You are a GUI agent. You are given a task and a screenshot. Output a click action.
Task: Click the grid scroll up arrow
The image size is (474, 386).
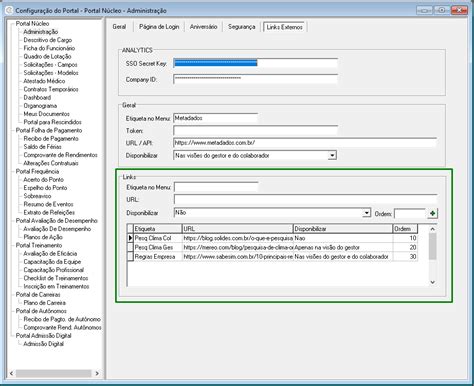pyautogui.click(x=432, y=229)
